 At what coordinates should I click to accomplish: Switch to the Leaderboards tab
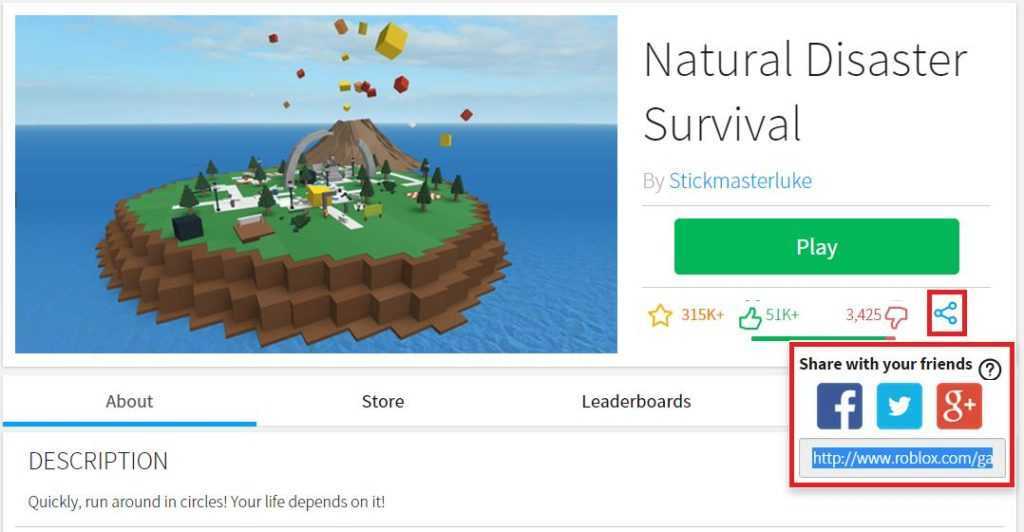pos(636,401)
